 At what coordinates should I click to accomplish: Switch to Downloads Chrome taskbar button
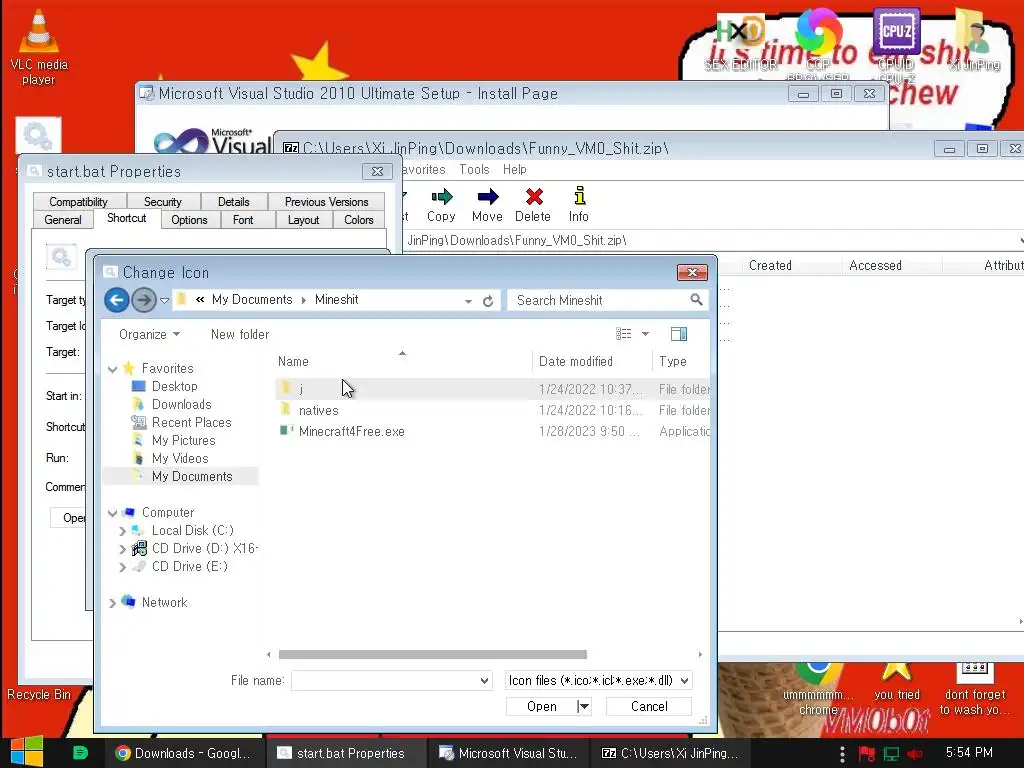tap(184, 753)
